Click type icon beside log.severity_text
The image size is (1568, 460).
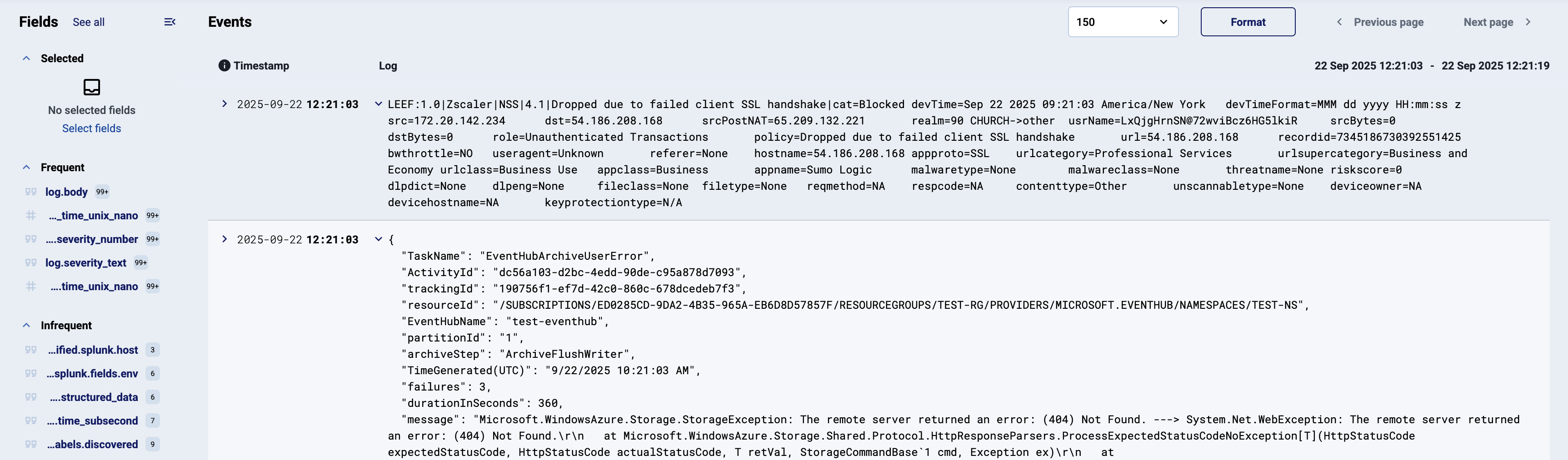(x=31, y=263)
